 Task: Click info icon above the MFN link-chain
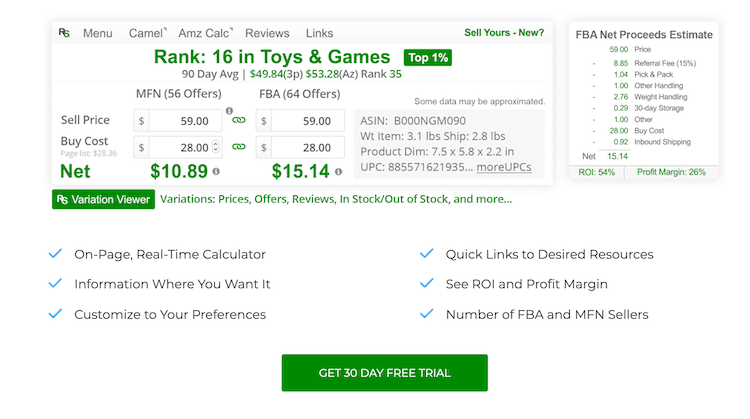pos(229,111)
